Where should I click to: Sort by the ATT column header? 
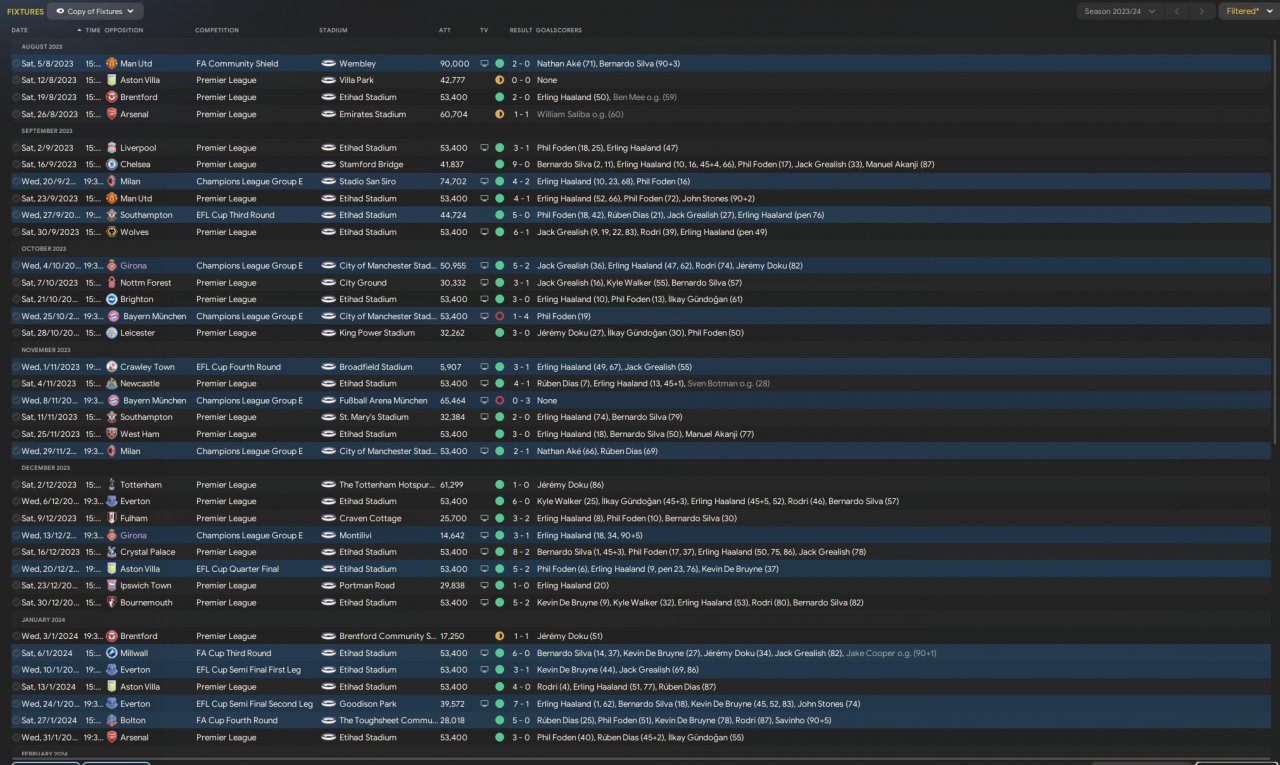445,30
